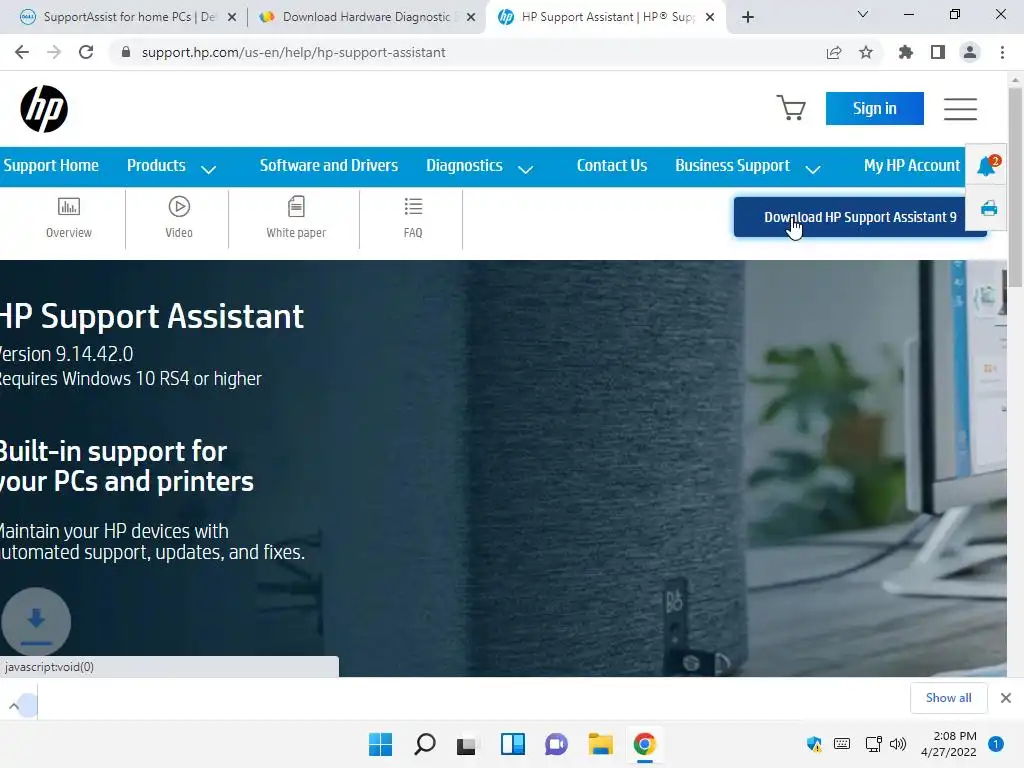The height and width of the screenshot is (768, 1024).
Task: Close the Download Hardware Diagnostic tab
Action: tap(470, 17)
